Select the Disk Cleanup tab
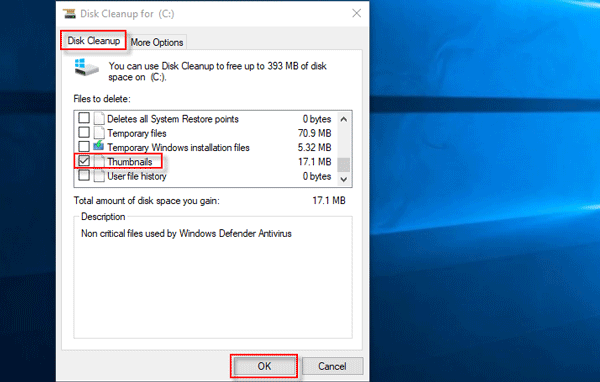600x382 pixels. click(x=93, y=41)
